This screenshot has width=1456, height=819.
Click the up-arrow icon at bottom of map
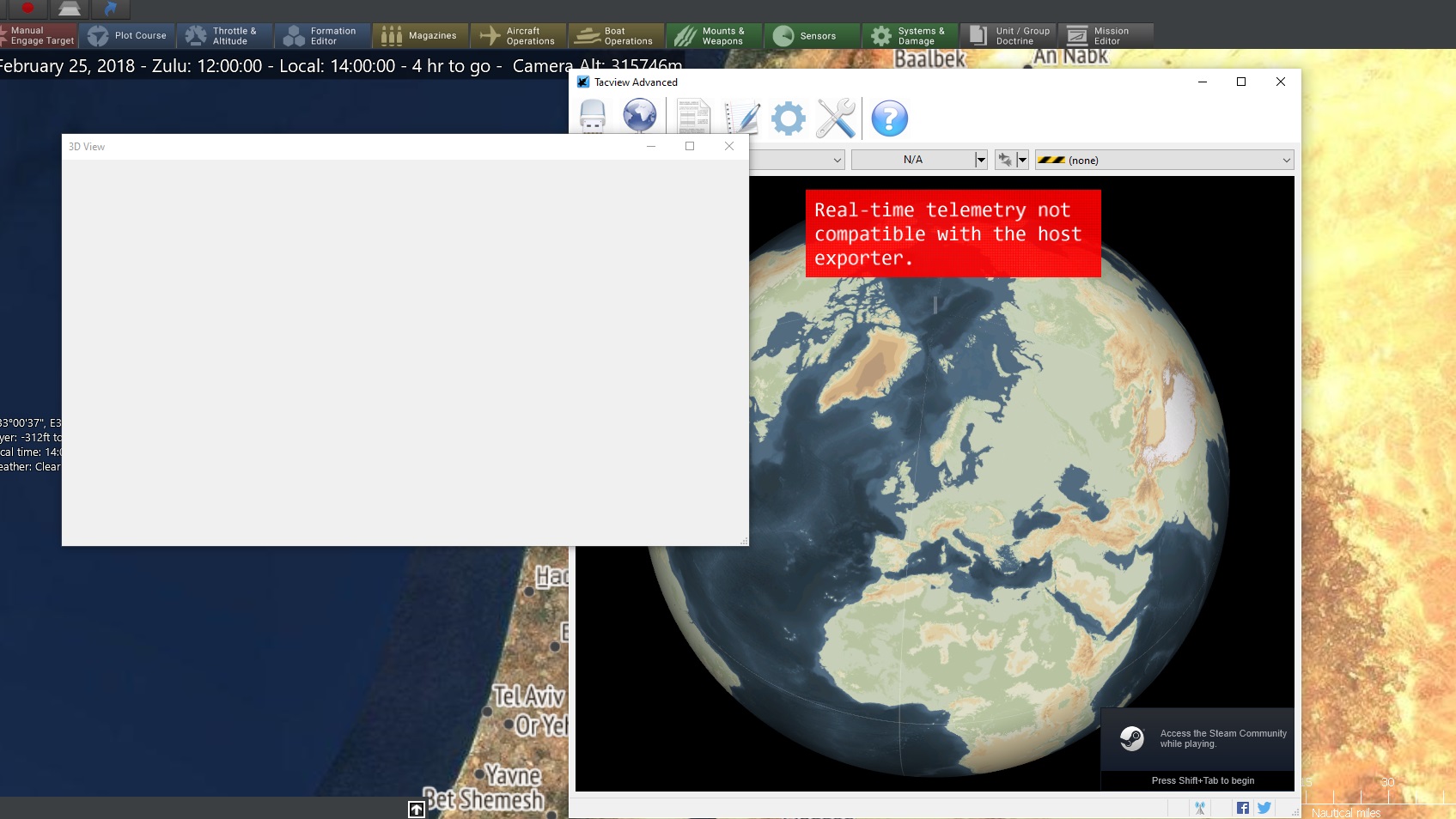point(417,810)
